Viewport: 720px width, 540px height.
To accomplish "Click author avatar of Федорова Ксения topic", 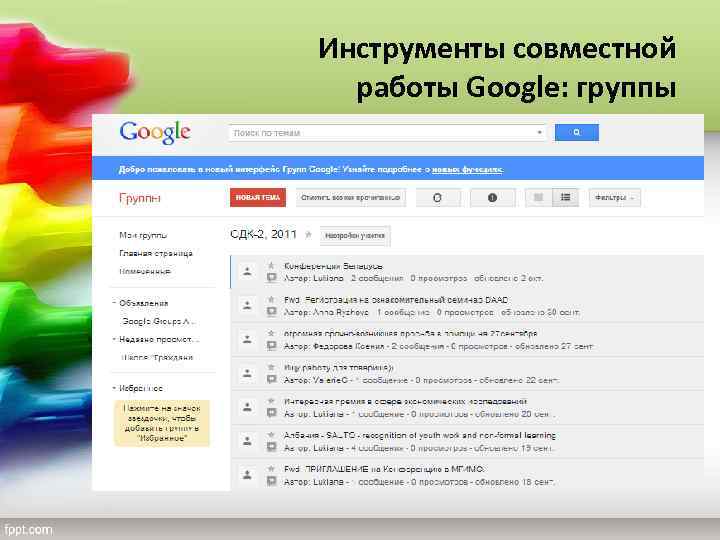I will (x=247, y=339).
